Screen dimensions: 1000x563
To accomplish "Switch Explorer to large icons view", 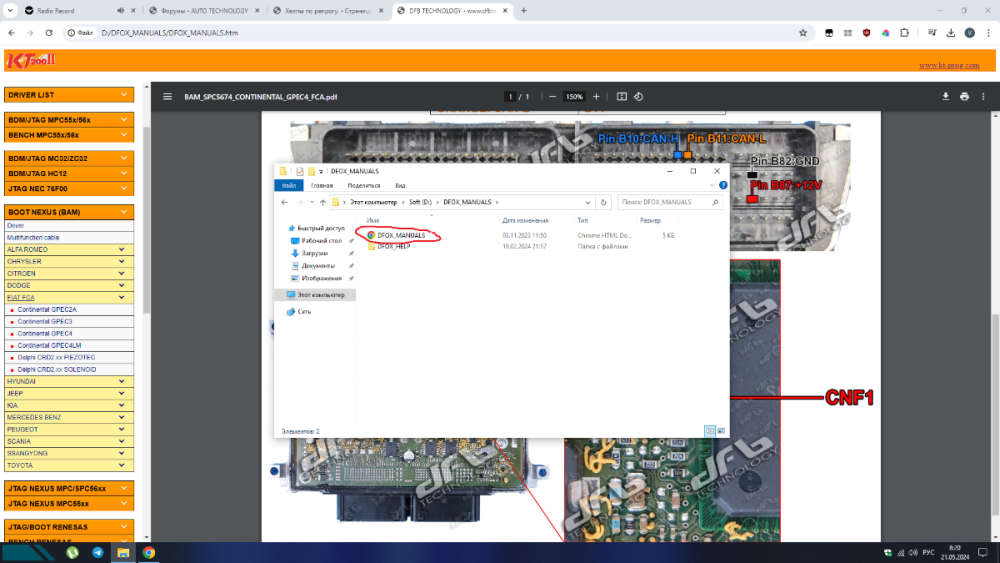I will point(721,432).
